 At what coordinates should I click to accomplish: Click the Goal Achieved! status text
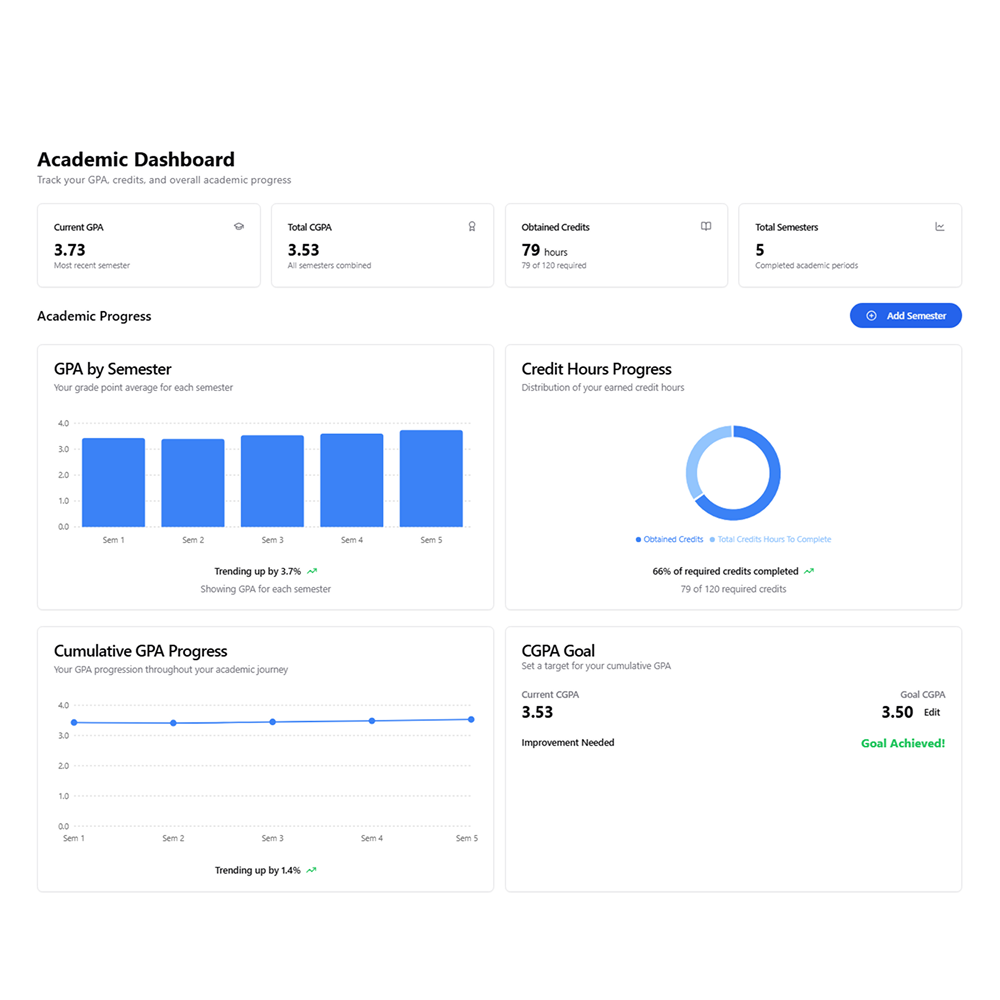[x=902, y=743]
